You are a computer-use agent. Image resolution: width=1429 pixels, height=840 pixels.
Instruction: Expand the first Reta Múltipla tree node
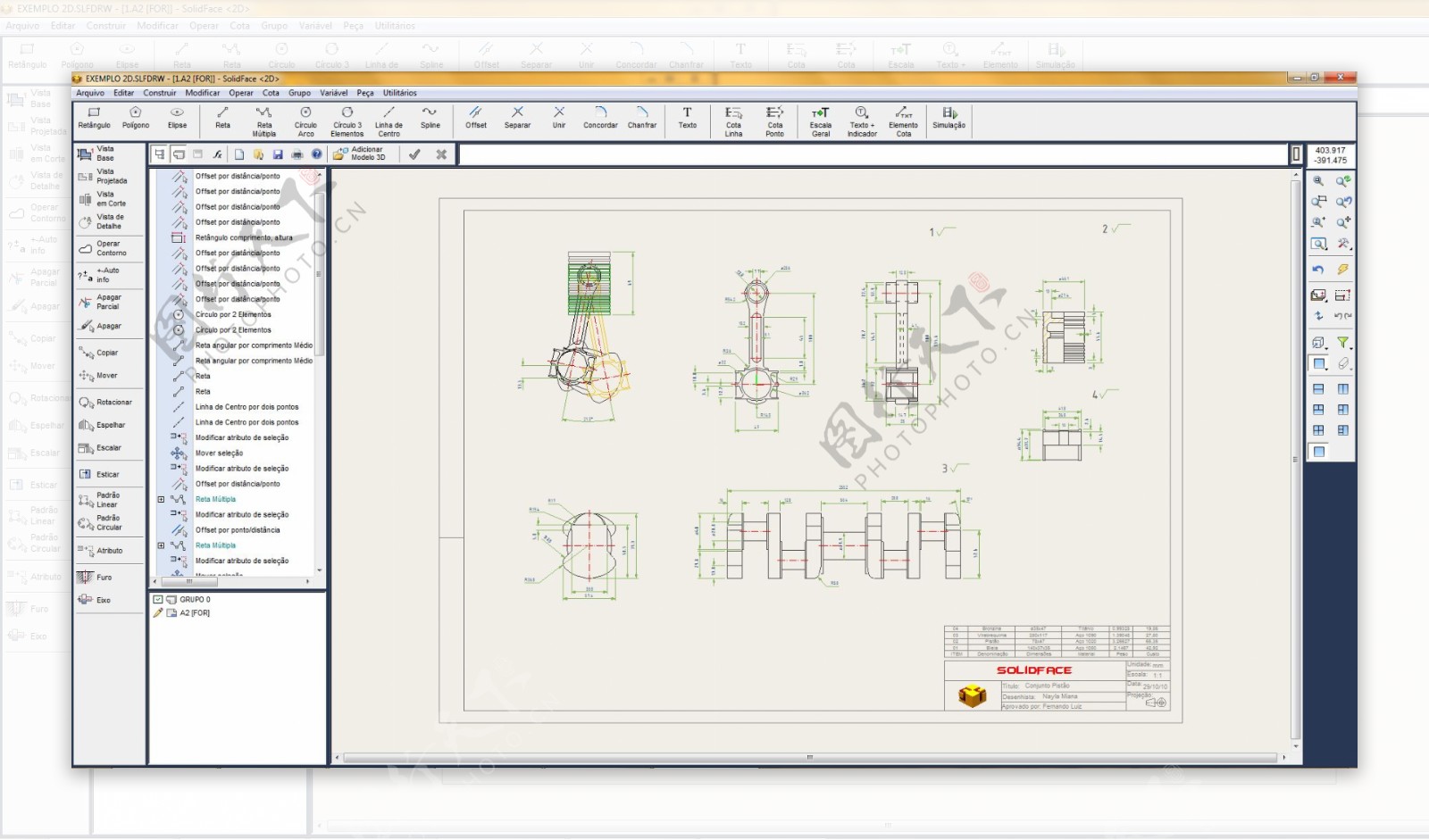point(161,500)
